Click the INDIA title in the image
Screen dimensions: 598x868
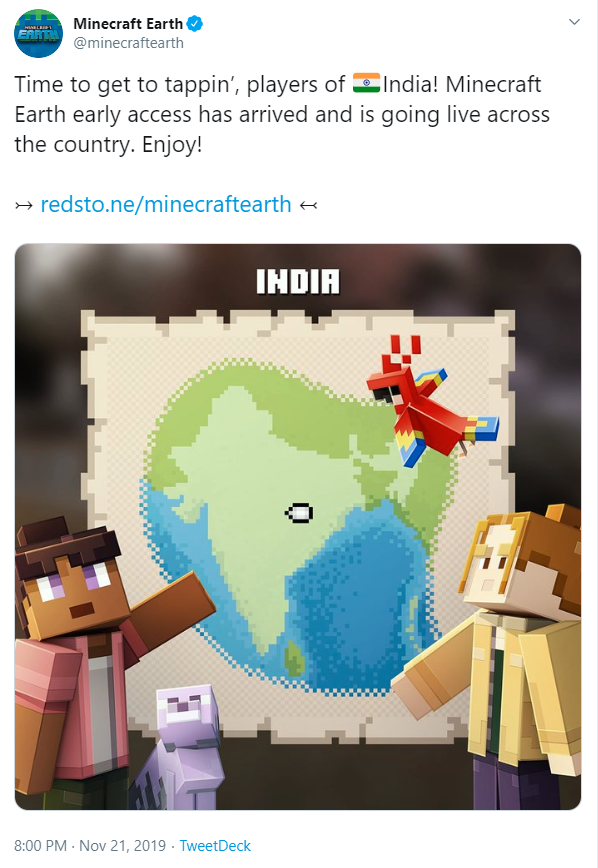pyautogui.click(x=298, y=281)
